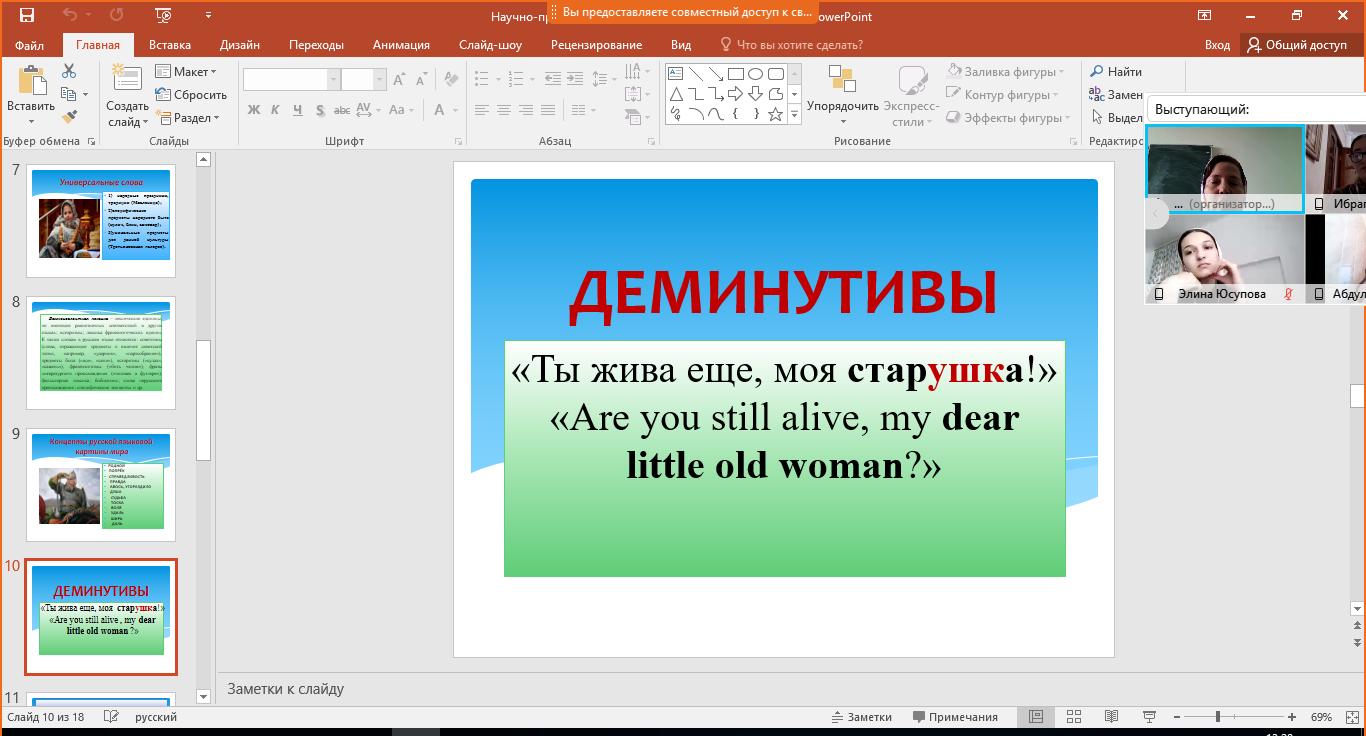The width and height of the screenshot is (1366, 736).
Task: Click the zoom in plus icon
Action: (1292, 717)
